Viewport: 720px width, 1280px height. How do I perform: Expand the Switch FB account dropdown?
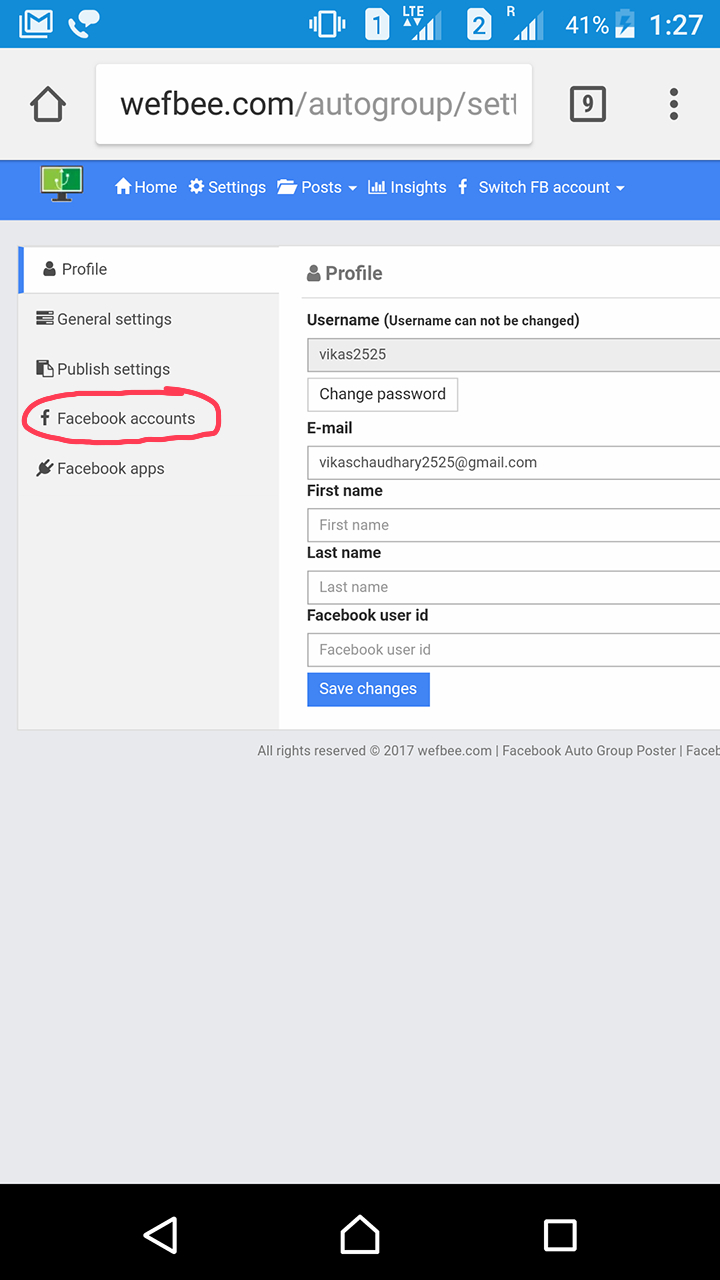[x=542, y=187]
